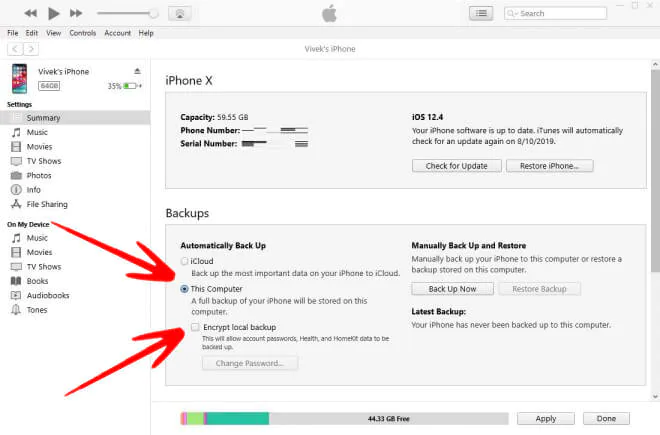
Task: Click the battery level indicator icon
Action: coord(132,86)
